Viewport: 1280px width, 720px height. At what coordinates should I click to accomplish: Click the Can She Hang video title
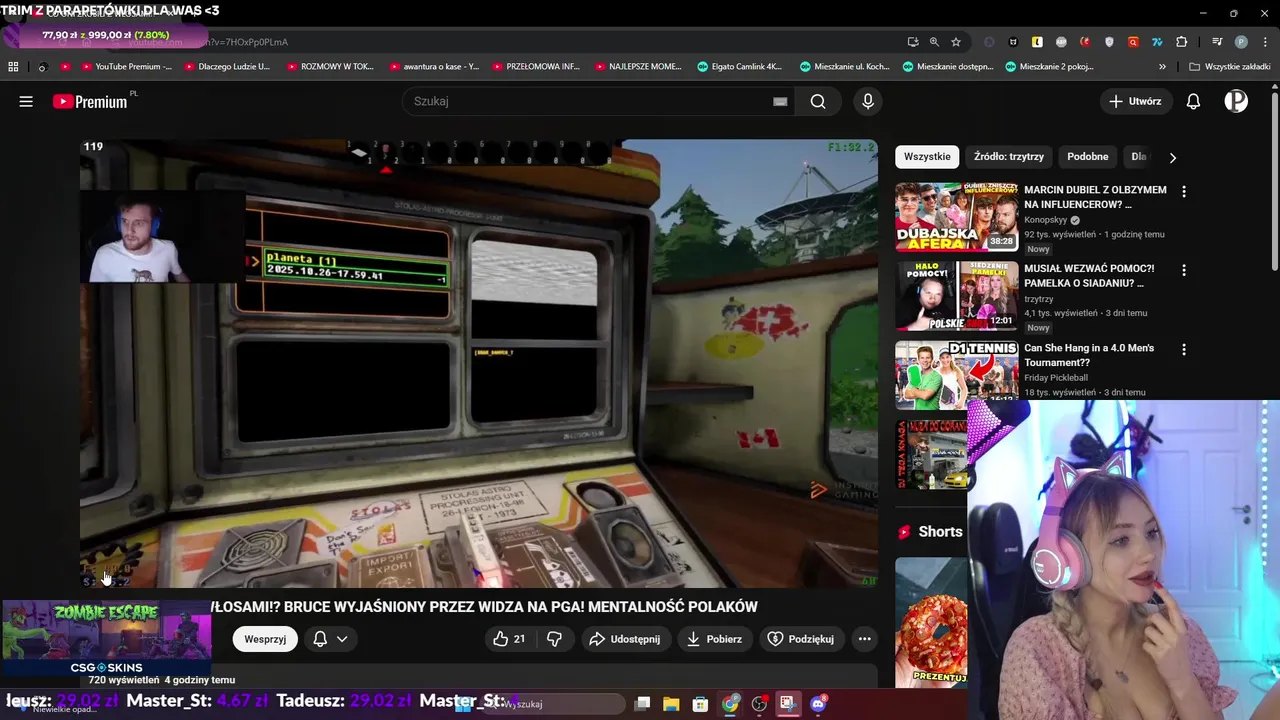pos(1089,355)
